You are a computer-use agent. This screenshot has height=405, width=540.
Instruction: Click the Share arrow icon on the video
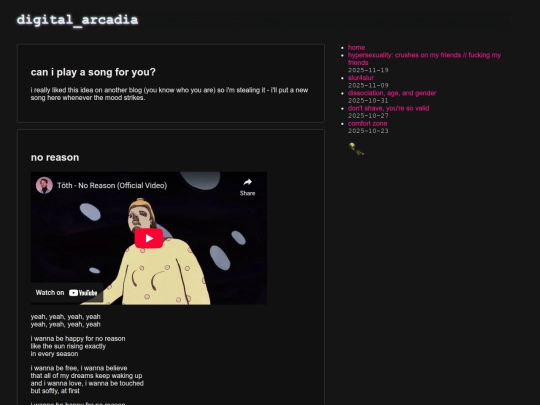pyautogui.click(x=247, y=182)
